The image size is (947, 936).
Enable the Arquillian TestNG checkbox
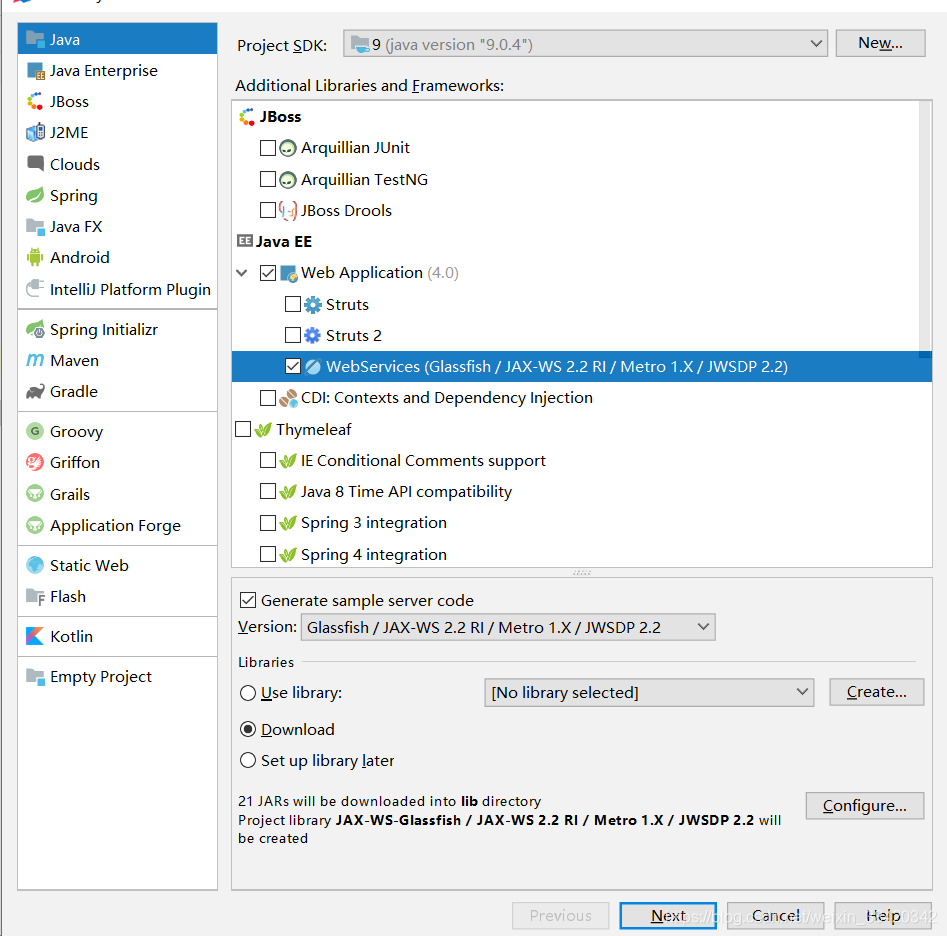[268, 179]
